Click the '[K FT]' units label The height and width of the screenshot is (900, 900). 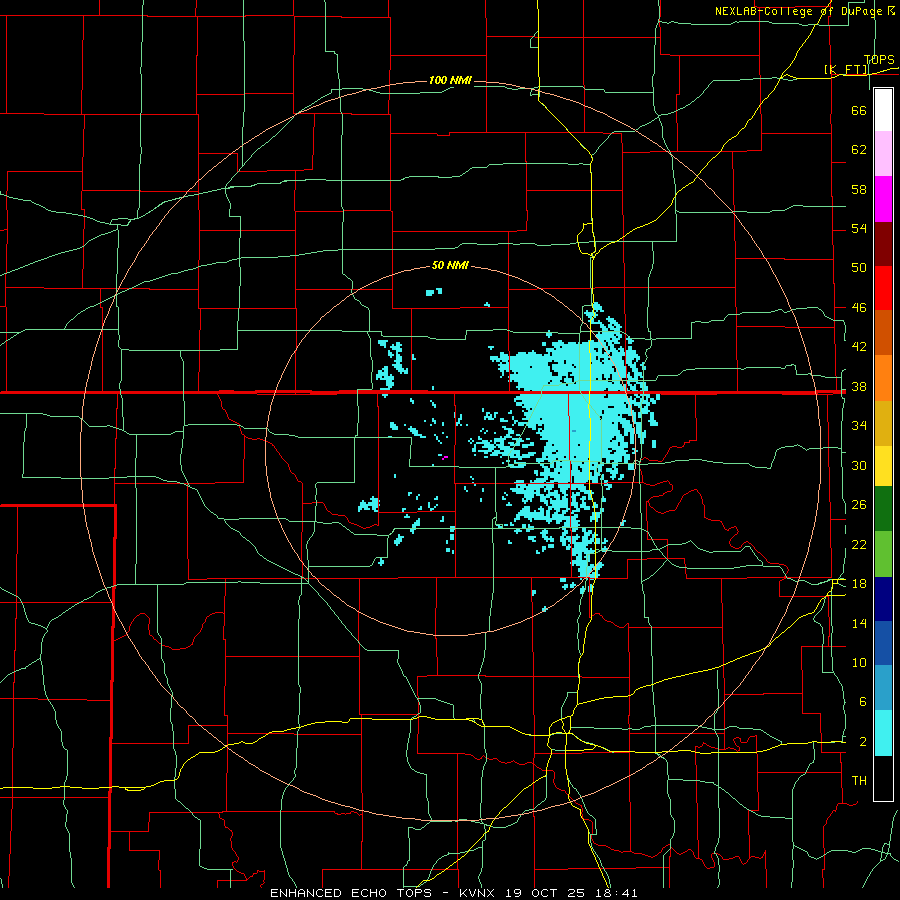click(x=846, y=69)
